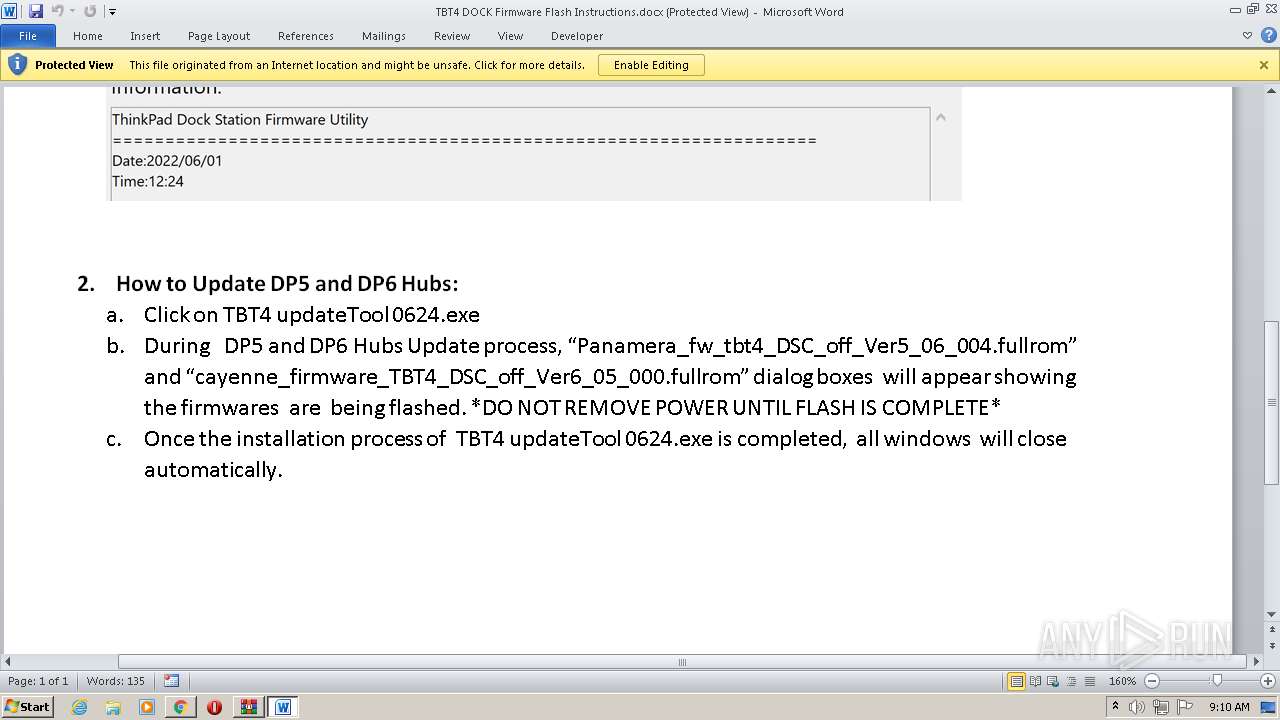
Task: Click the Windows Start button
Action: 27,706
